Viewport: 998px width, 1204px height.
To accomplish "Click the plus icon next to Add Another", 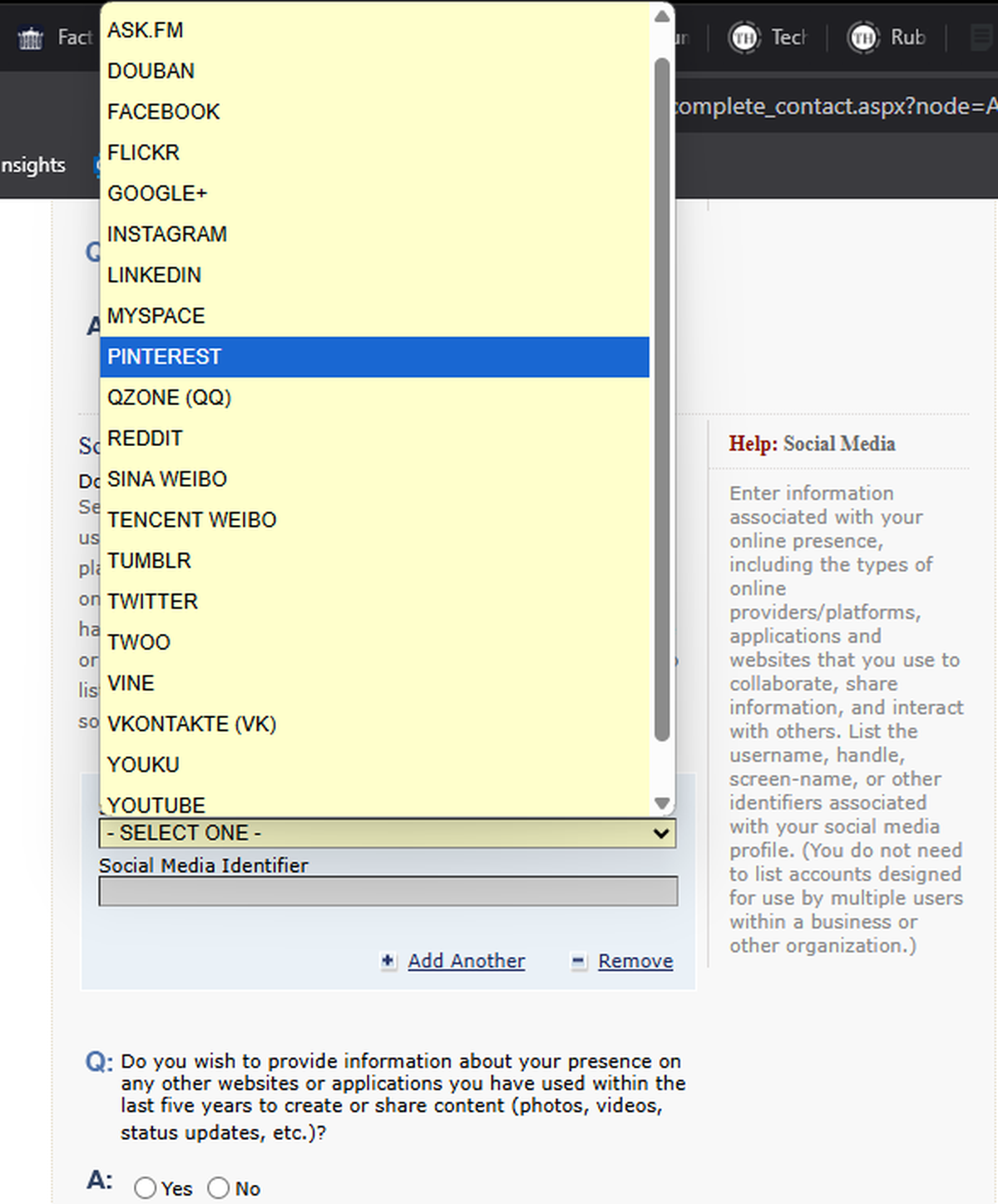I will 388,961.
